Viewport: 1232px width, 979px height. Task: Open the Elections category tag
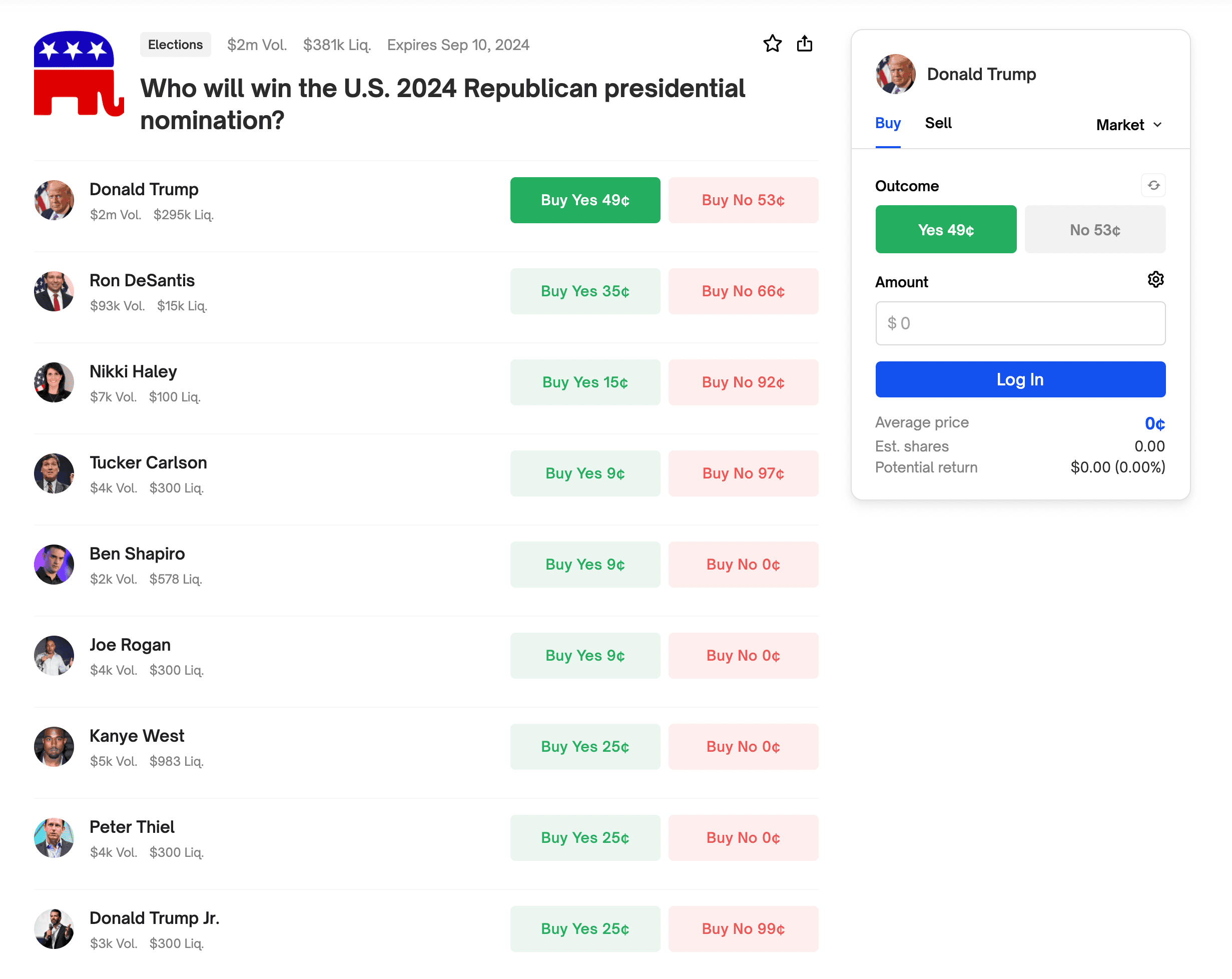click(175, 45)
